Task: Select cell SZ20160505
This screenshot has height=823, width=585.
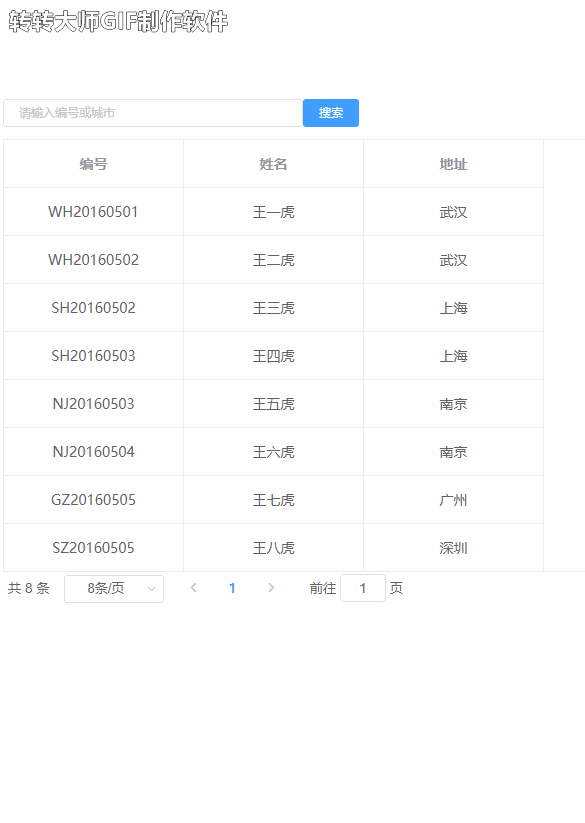Action: pyautogui.click(x=93, y=548)
